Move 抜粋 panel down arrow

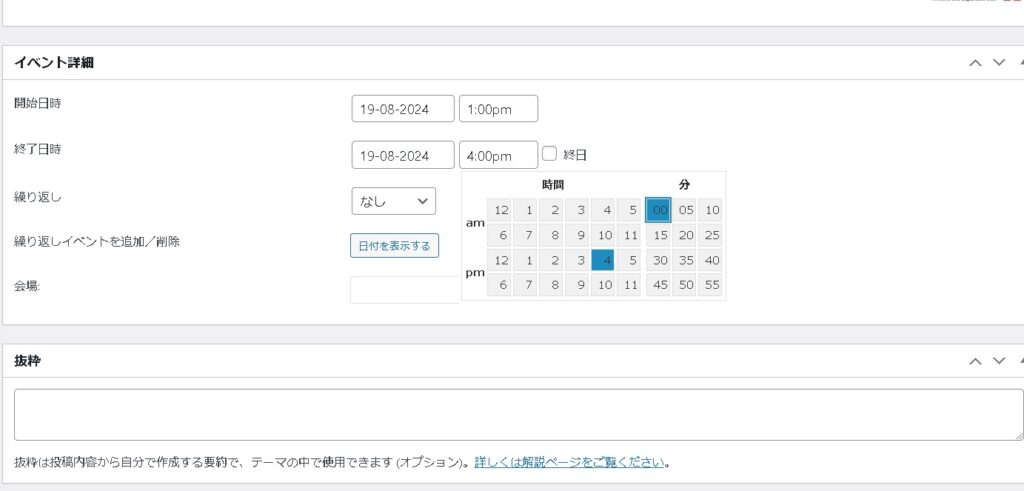click(x=998, y=361)
